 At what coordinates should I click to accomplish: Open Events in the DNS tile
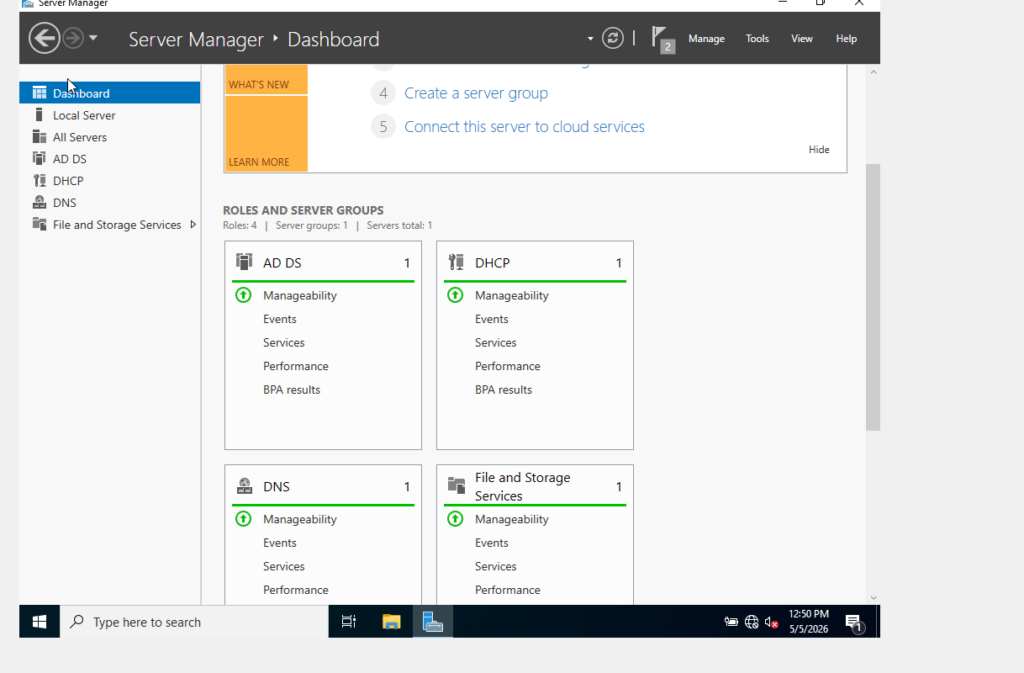tap(280, 542)
